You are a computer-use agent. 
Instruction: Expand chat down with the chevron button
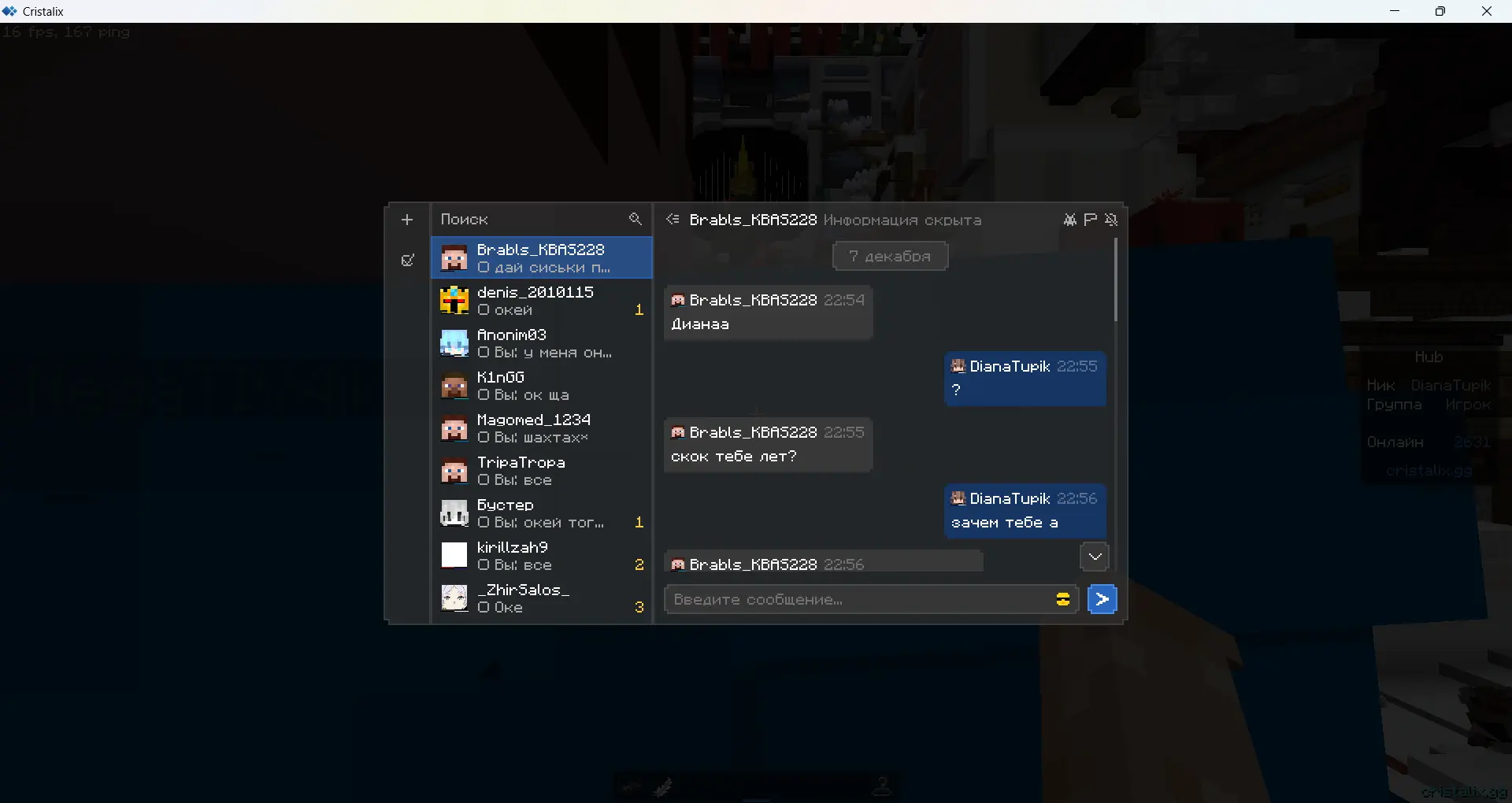point(1095,557)
